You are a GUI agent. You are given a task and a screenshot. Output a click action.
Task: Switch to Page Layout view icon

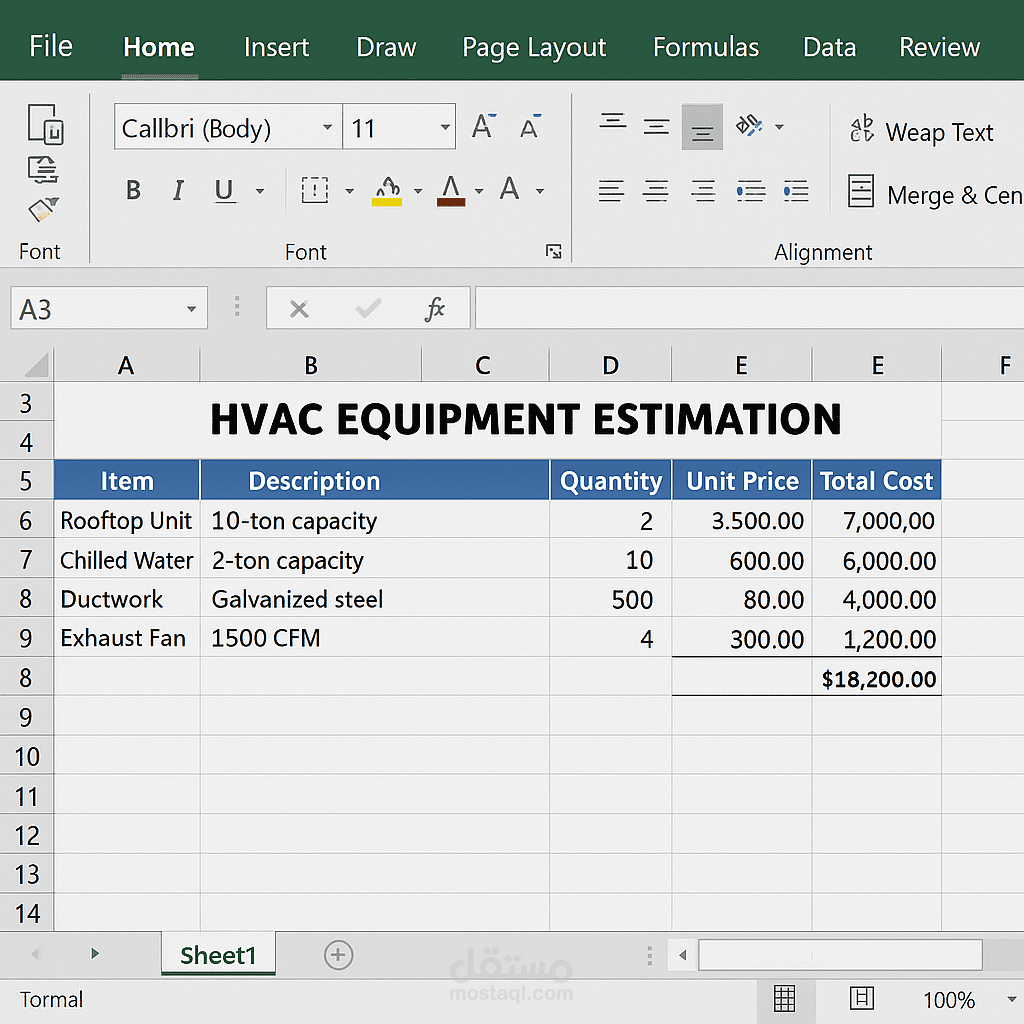coord(861,999)
